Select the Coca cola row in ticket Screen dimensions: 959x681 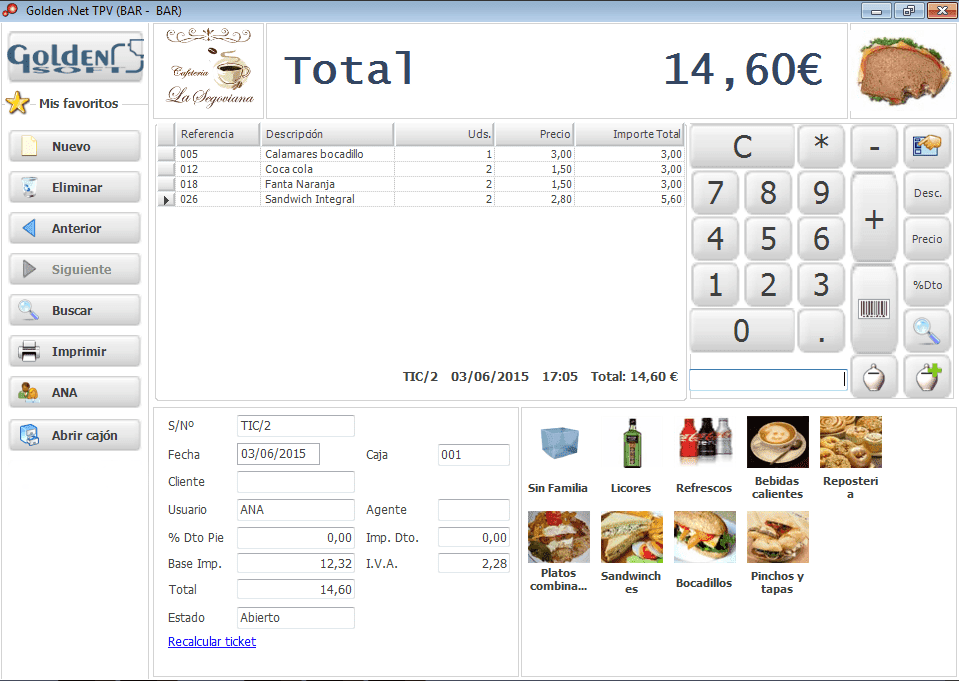click(328, 170)
